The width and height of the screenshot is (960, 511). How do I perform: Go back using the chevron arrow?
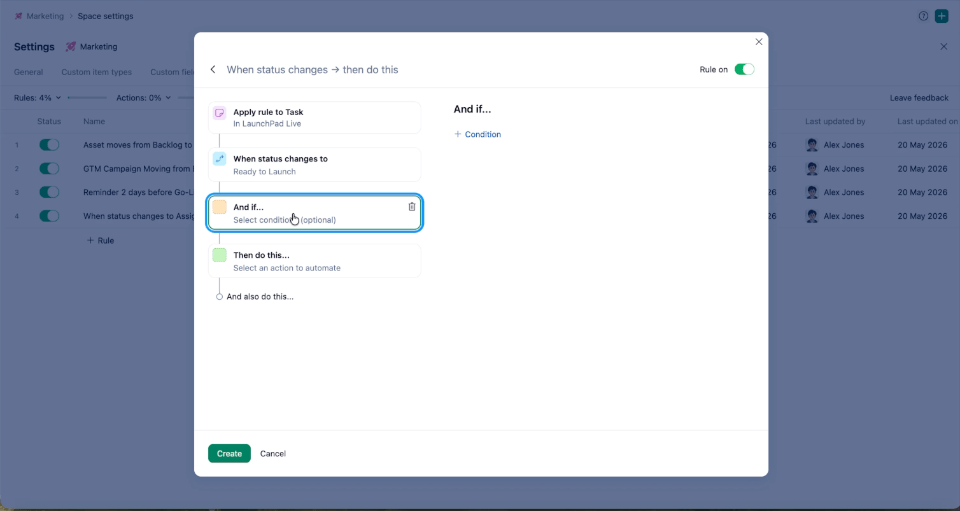coord(212,70)
